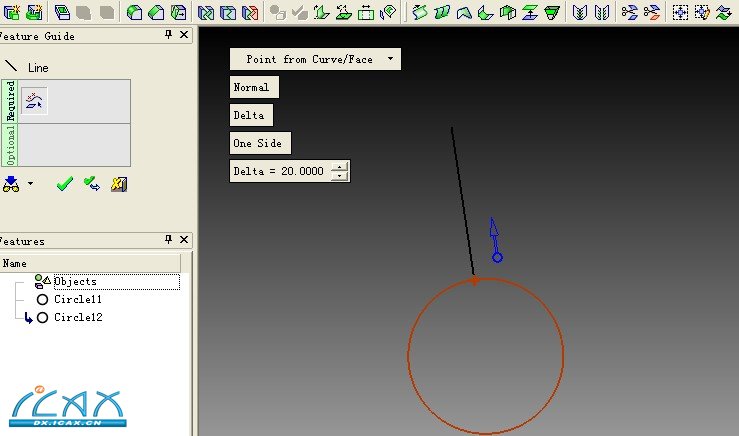This screenshot has width=739, height=436.
Task: Toggle the Delta option button
Action: (251, 115)
